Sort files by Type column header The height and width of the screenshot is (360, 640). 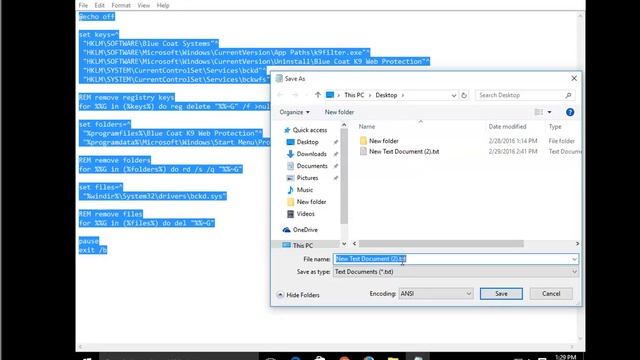[x=555, y=127]
